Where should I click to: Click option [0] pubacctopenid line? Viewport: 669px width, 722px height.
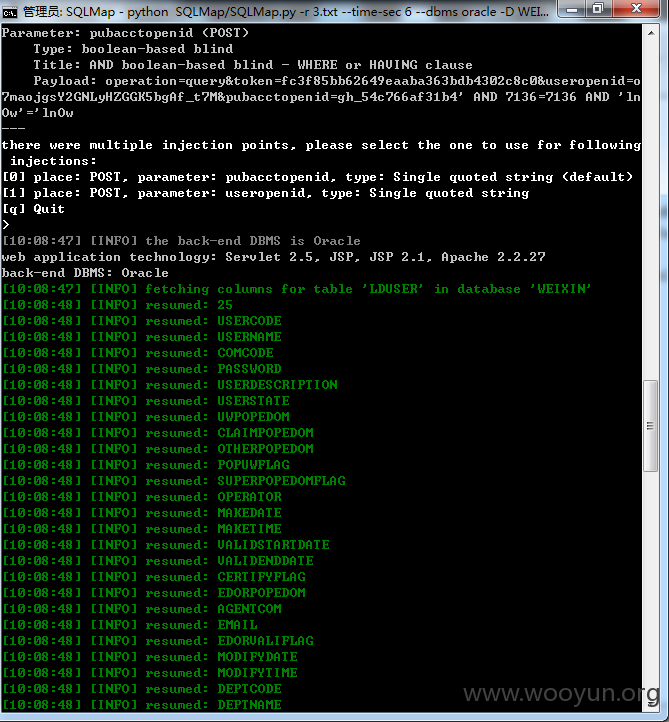[318, 177]
